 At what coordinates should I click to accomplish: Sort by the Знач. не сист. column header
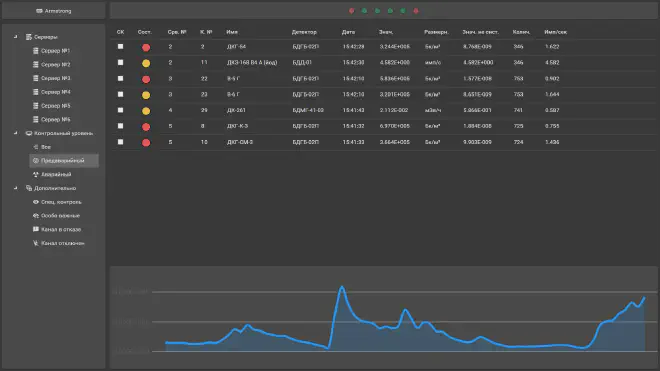point(480,32)
